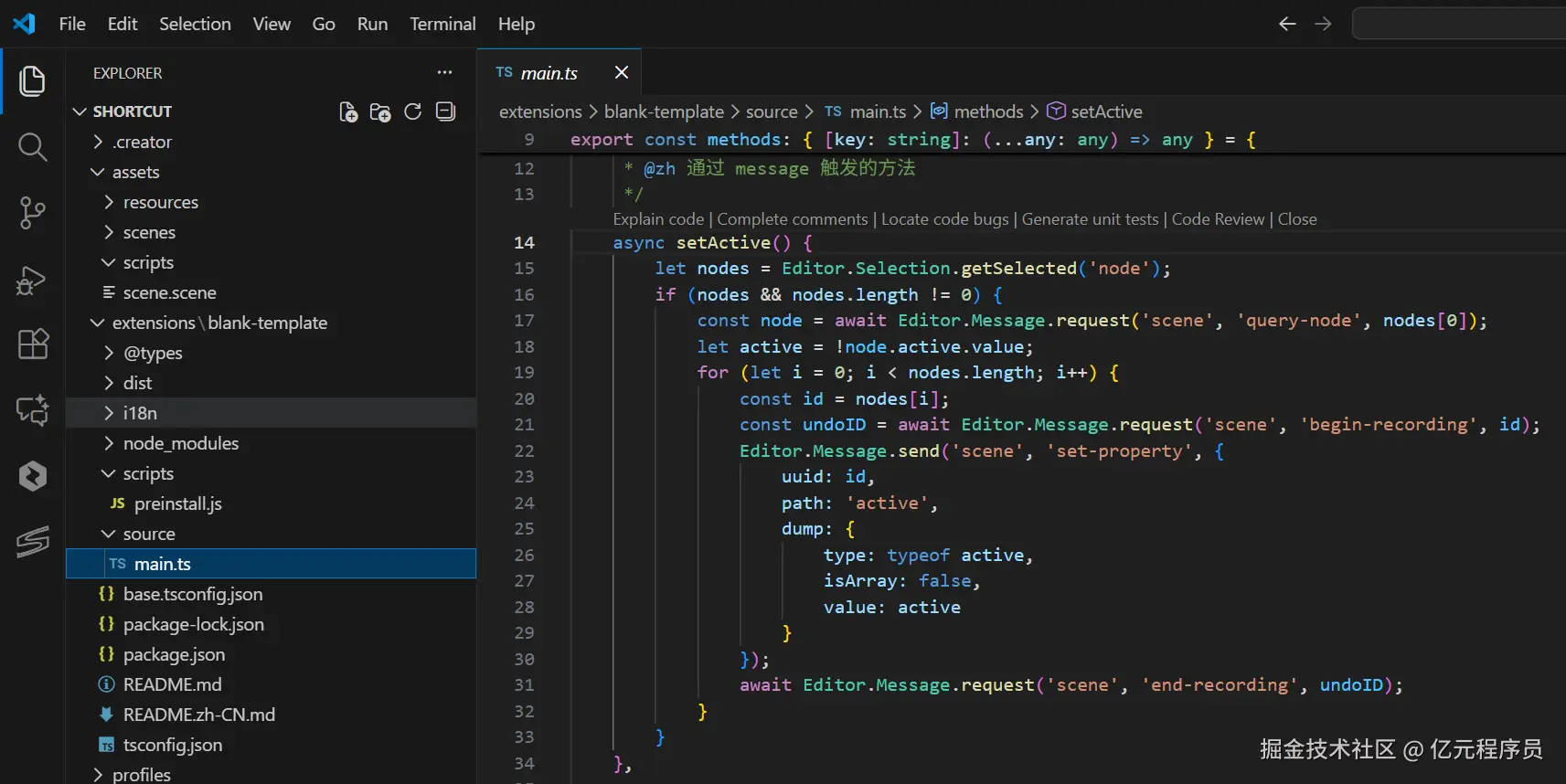Open explorer More Actions ellipsis menu
The height and width of the screenshot is (784, 1566).
[x=444, y=73]
